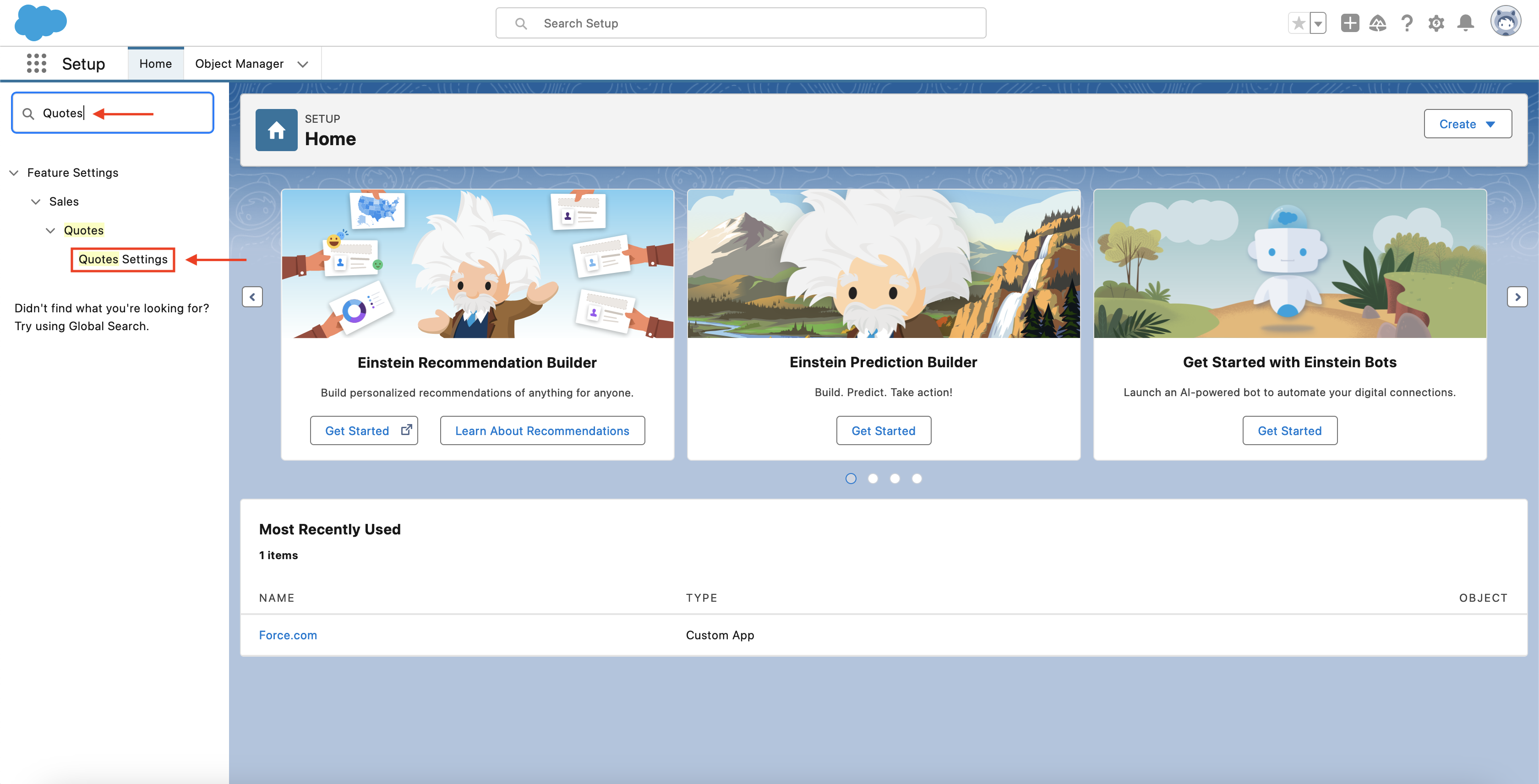The height and width of the screenshot is (784, 1539).
Task: Collapse the Feature Settings tree node
Action: tap(14, 173)
